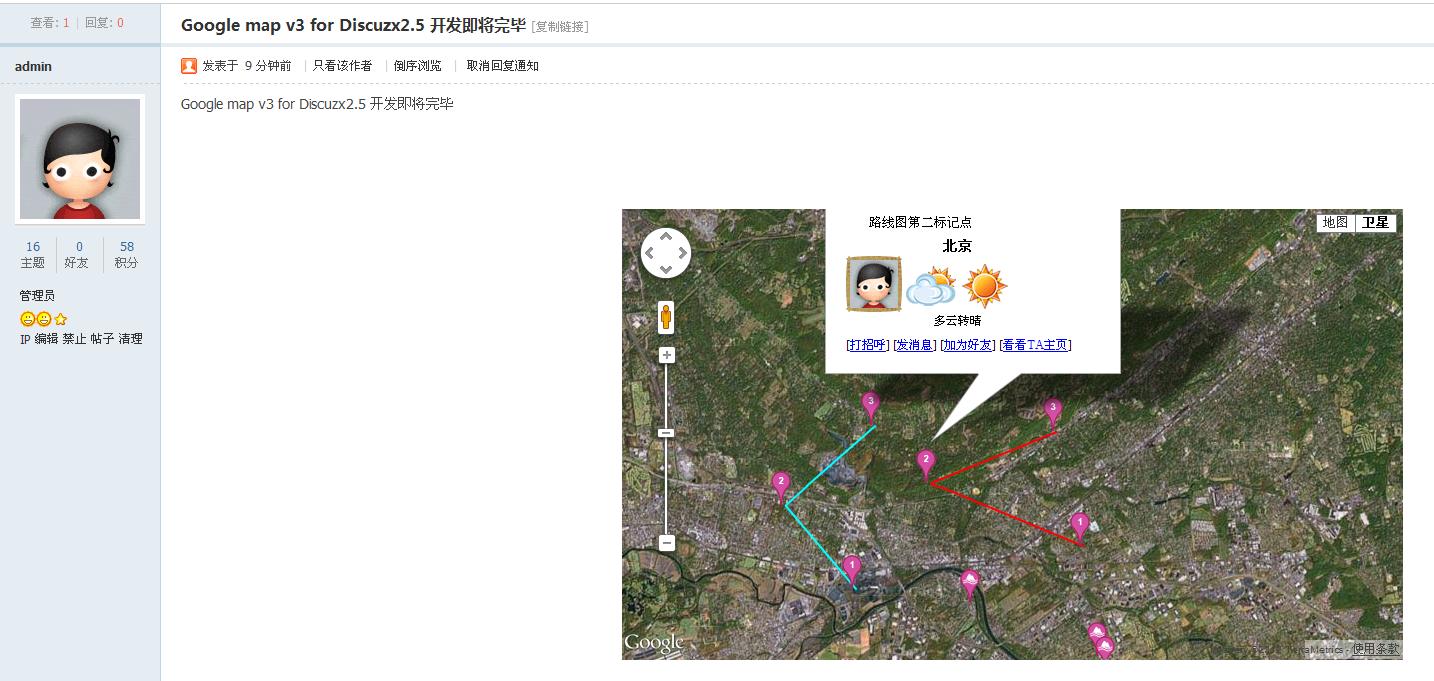
Task: Click the cloudy weather icon in the info window
Action: click(931, 287)
